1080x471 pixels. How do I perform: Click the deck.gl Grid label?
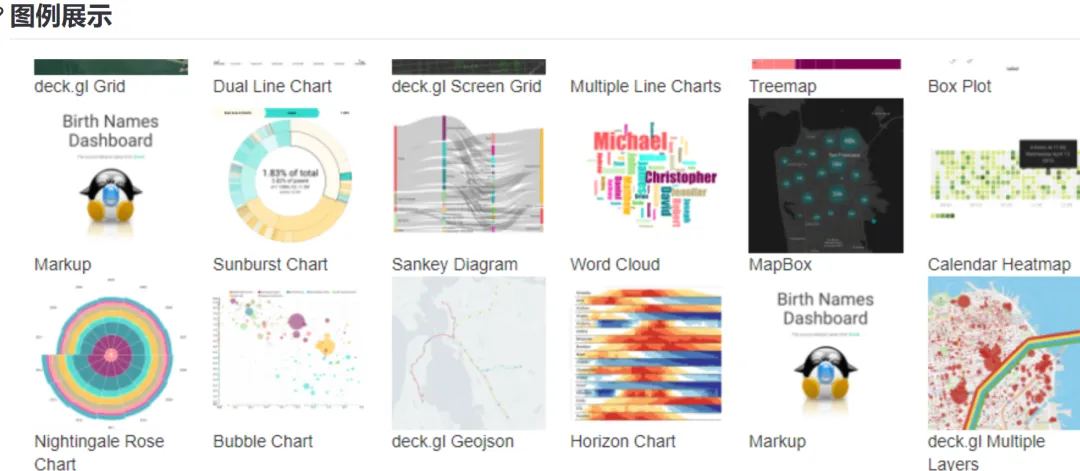80,87
